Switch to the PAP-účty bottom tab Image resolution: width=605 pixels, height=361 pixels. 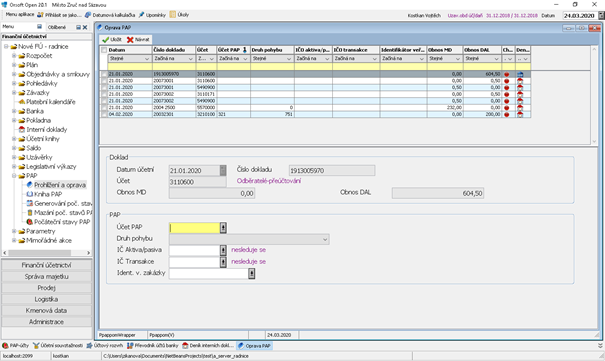pos(15,346)
